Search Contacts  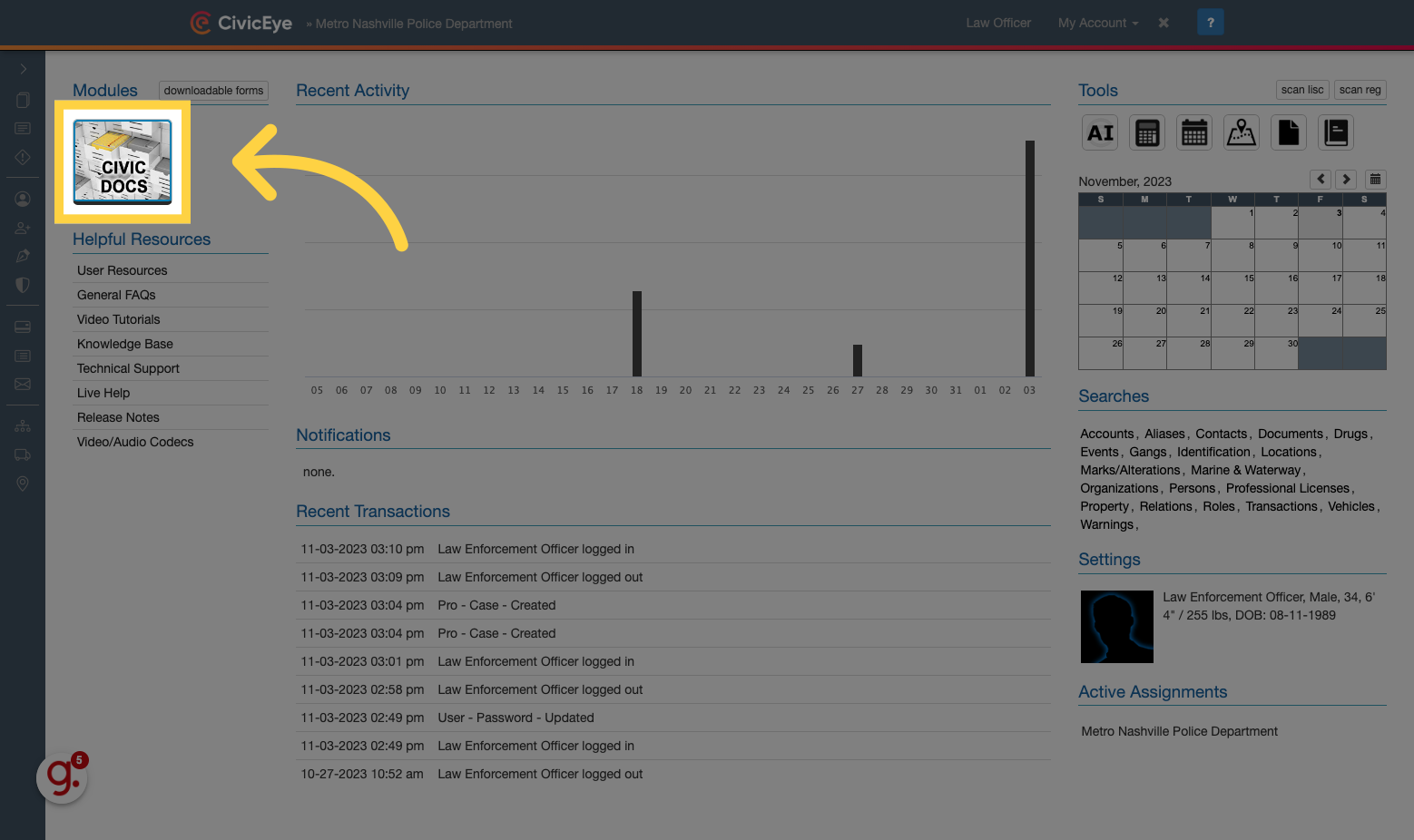pyautogui.click(x=1221, y=434)
